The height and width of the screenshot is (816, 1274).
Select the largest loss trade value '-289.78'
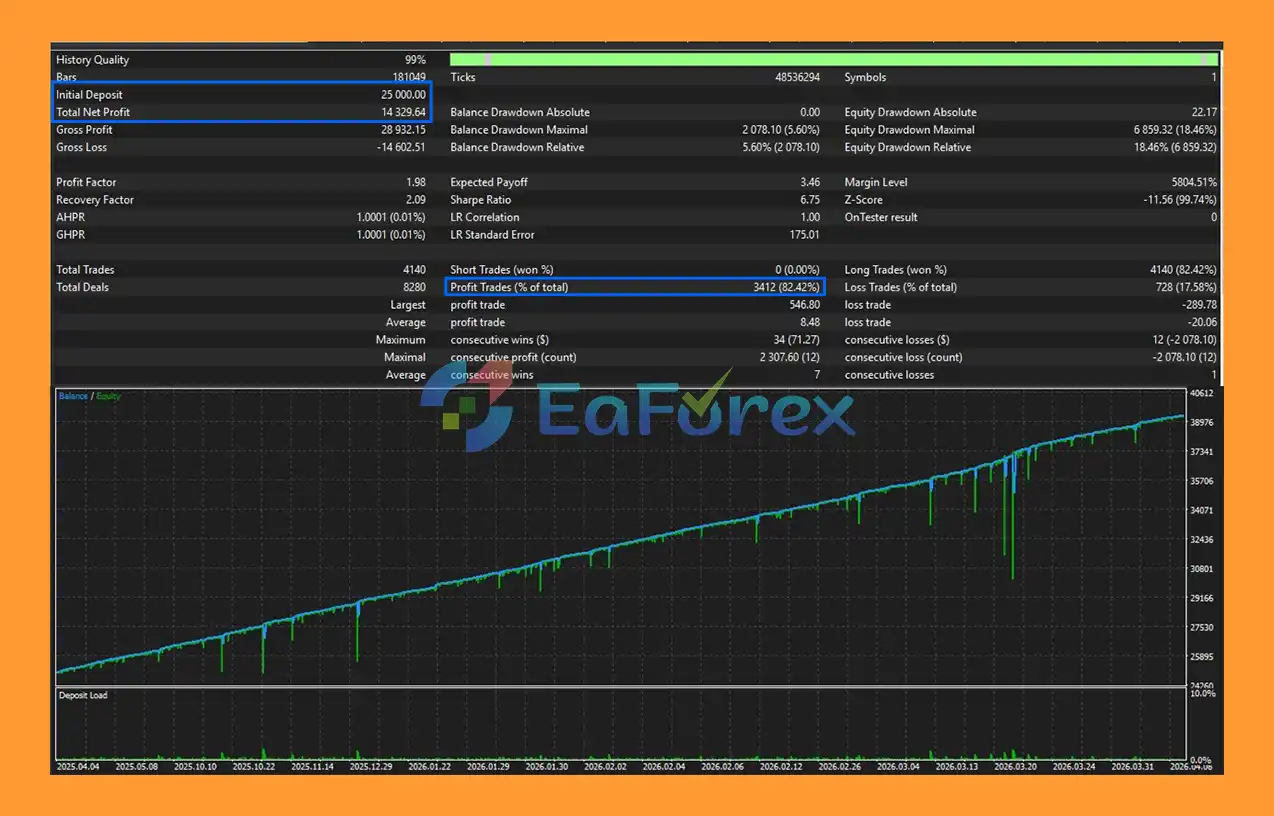click(1199, 305)
